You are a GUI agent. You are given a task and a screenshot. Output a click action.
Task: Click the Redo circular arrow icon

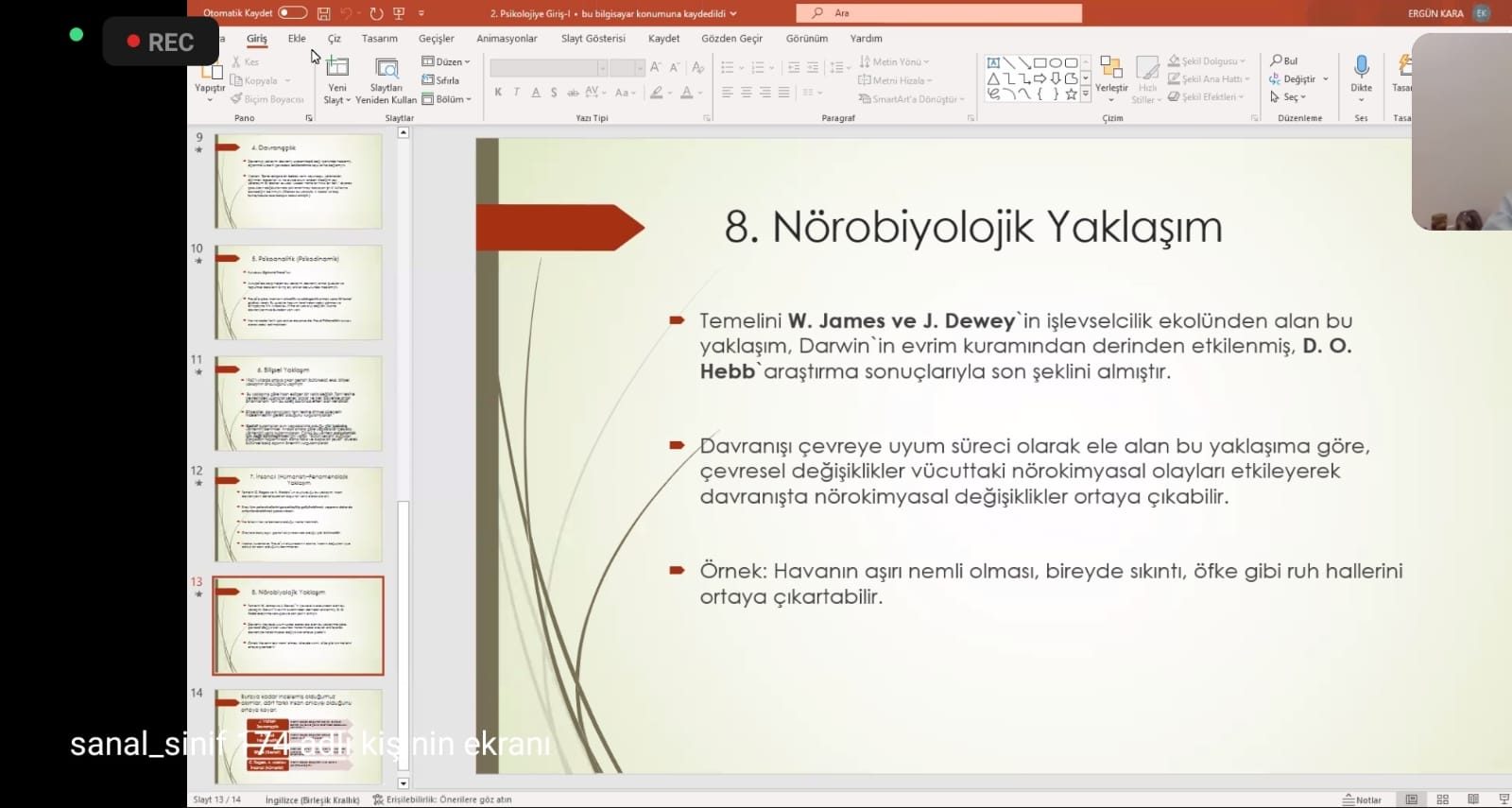point(376,13)
